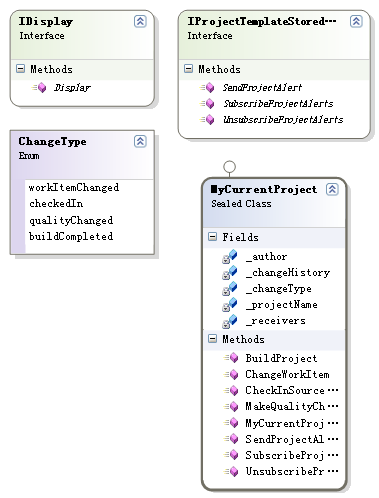Click the Display method icon

click(x=39, y=88)
